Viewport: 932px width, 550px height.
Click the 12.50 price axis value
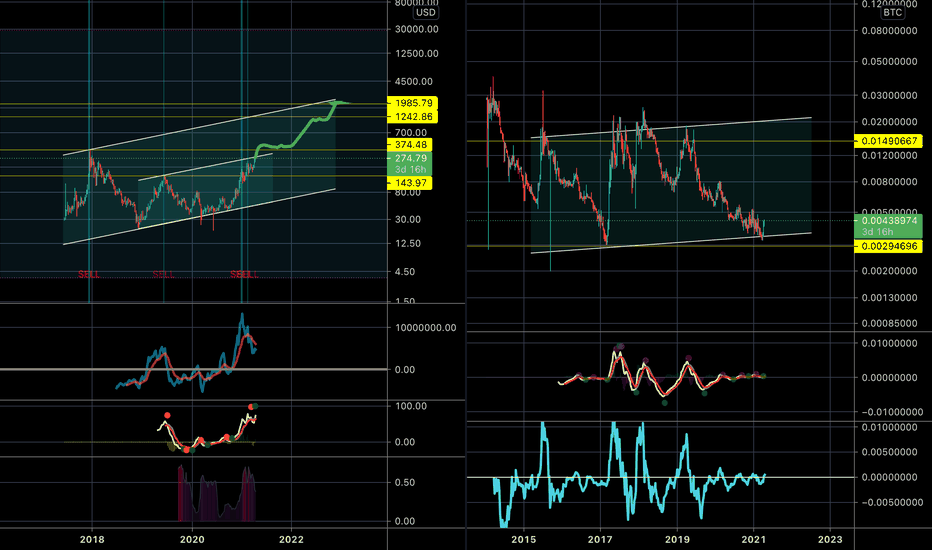tap(408, 244)
